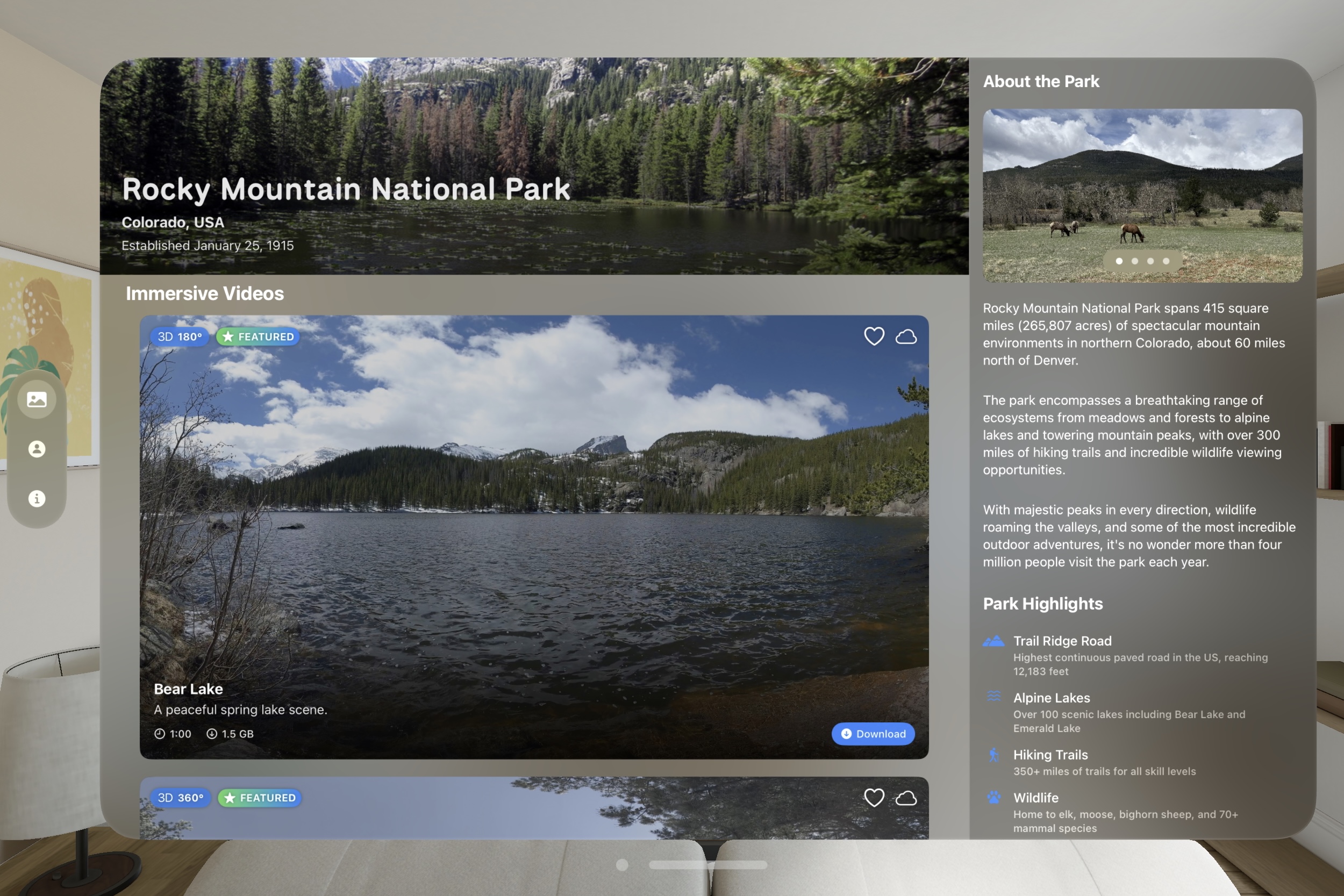1344x896 pixels.
Task: Click '350+ miles of trails' description text
Action: click(x=1104, y=771)
